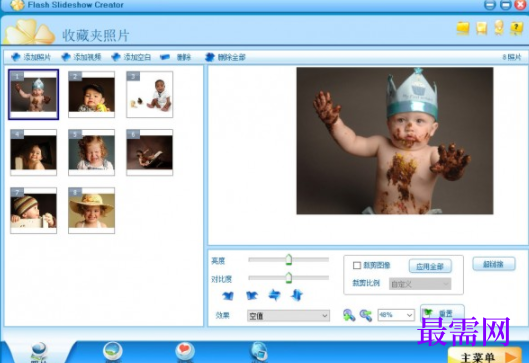Open the 效果 effect dropdown showing 空值
Image resolution: width=529 pixels, height=363 pixels.
[288, 316]
